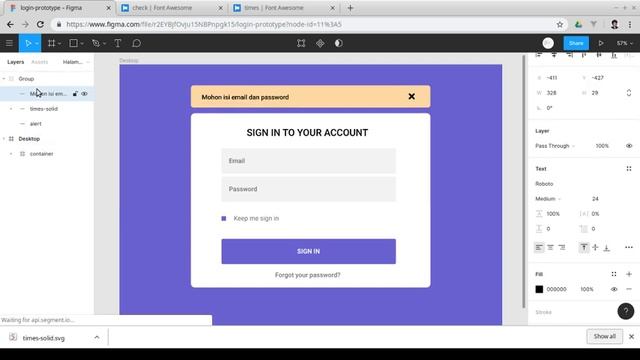Click the Keep me sign in checkbox
640x360 pixels.
pos(224,218)
